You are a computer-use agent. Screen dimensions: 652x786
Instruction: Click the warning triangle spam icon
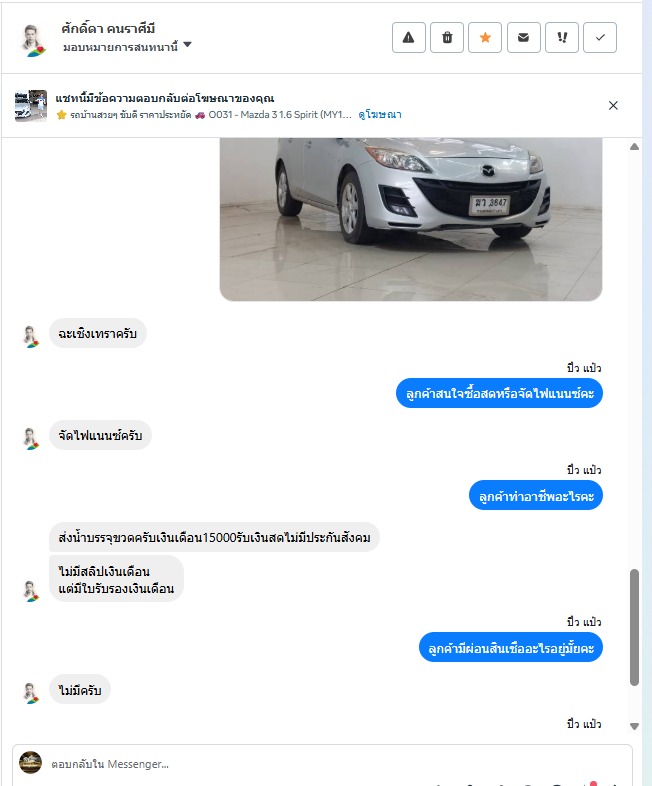click(x=408, y=38)
